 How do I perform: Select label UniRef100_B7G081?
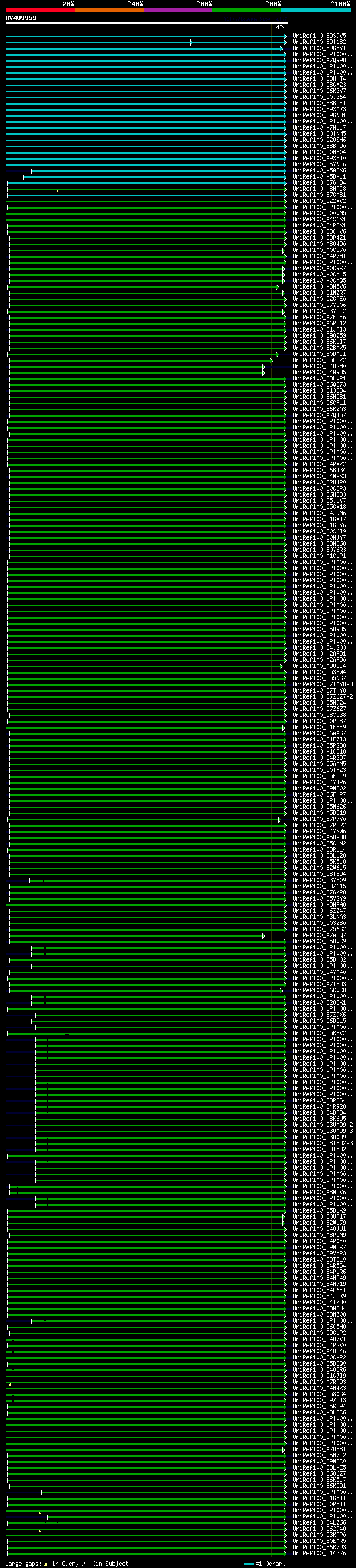point(319,195)
